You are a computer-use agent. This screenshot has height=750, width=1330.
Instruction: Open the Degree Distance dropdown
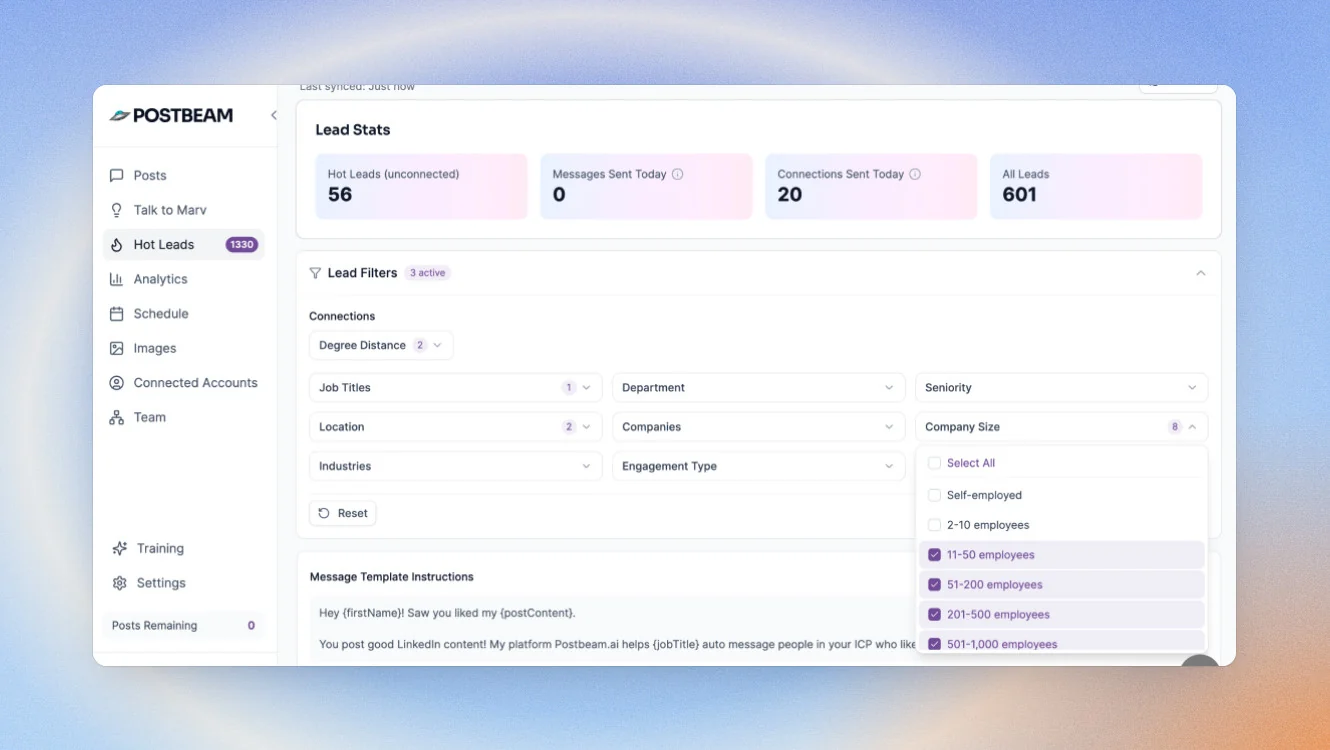(x=381, y=345)
